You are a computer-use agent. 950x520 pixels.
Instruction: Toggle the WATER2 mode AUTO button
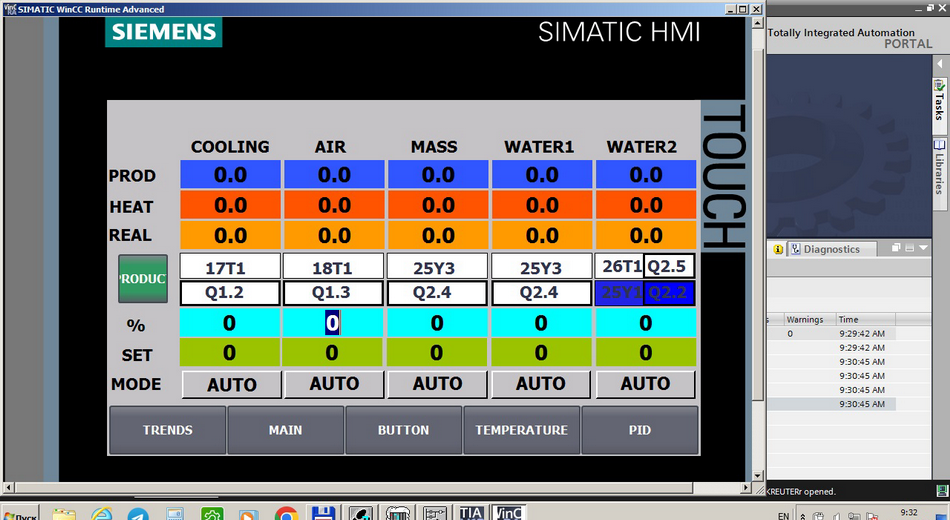[x=645, y=384]
